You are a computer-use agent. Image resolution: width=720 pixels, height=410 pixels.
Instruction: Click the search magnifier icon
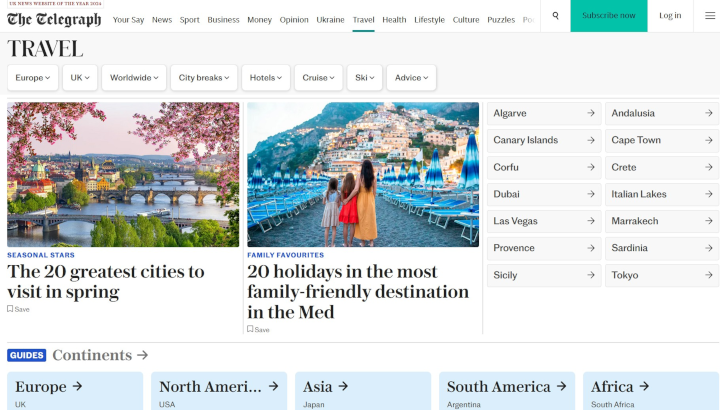pos(555,16)
